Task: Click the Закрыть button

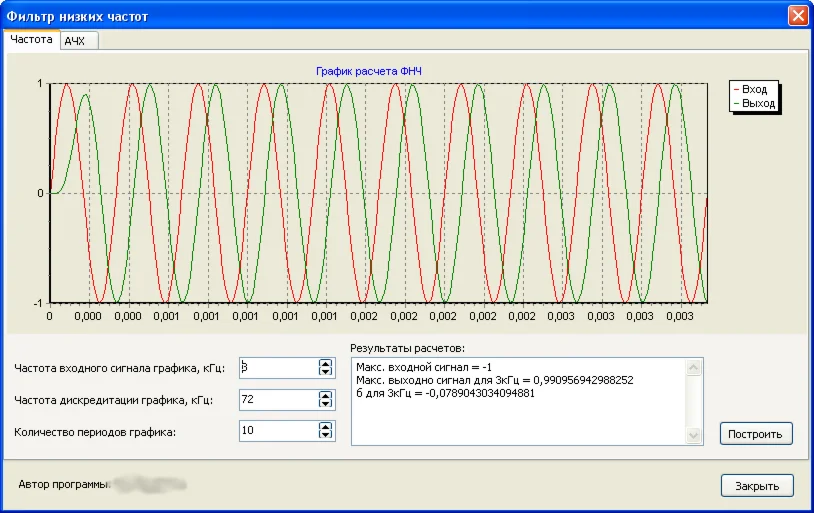Action: coord(757,486)
